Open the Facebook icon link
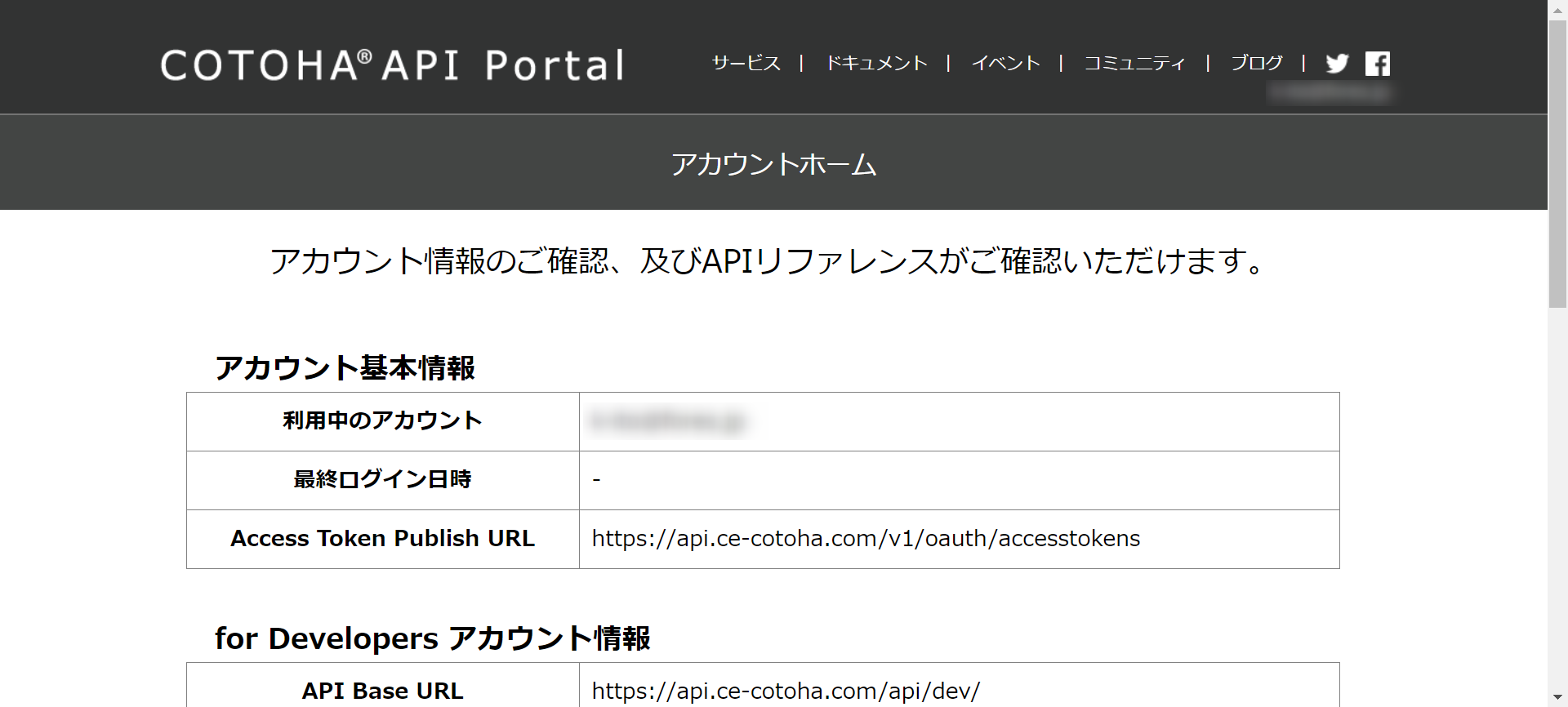The image size is (1568, 707). coord(1378,64)
